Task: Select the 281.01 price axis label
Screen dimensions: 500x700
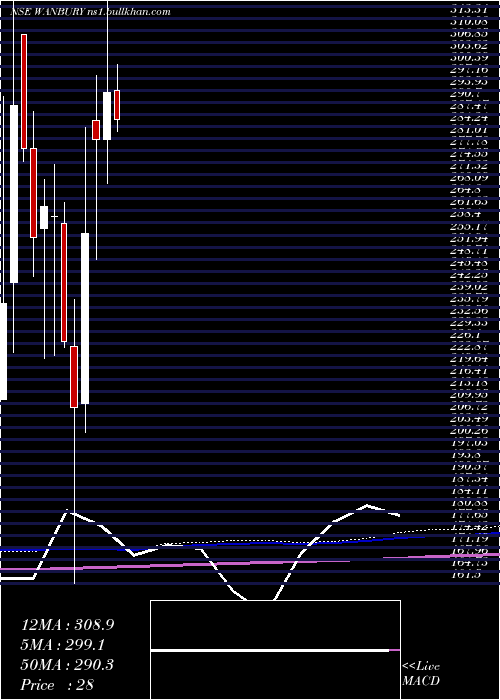Action: click(x=470, y=129)
